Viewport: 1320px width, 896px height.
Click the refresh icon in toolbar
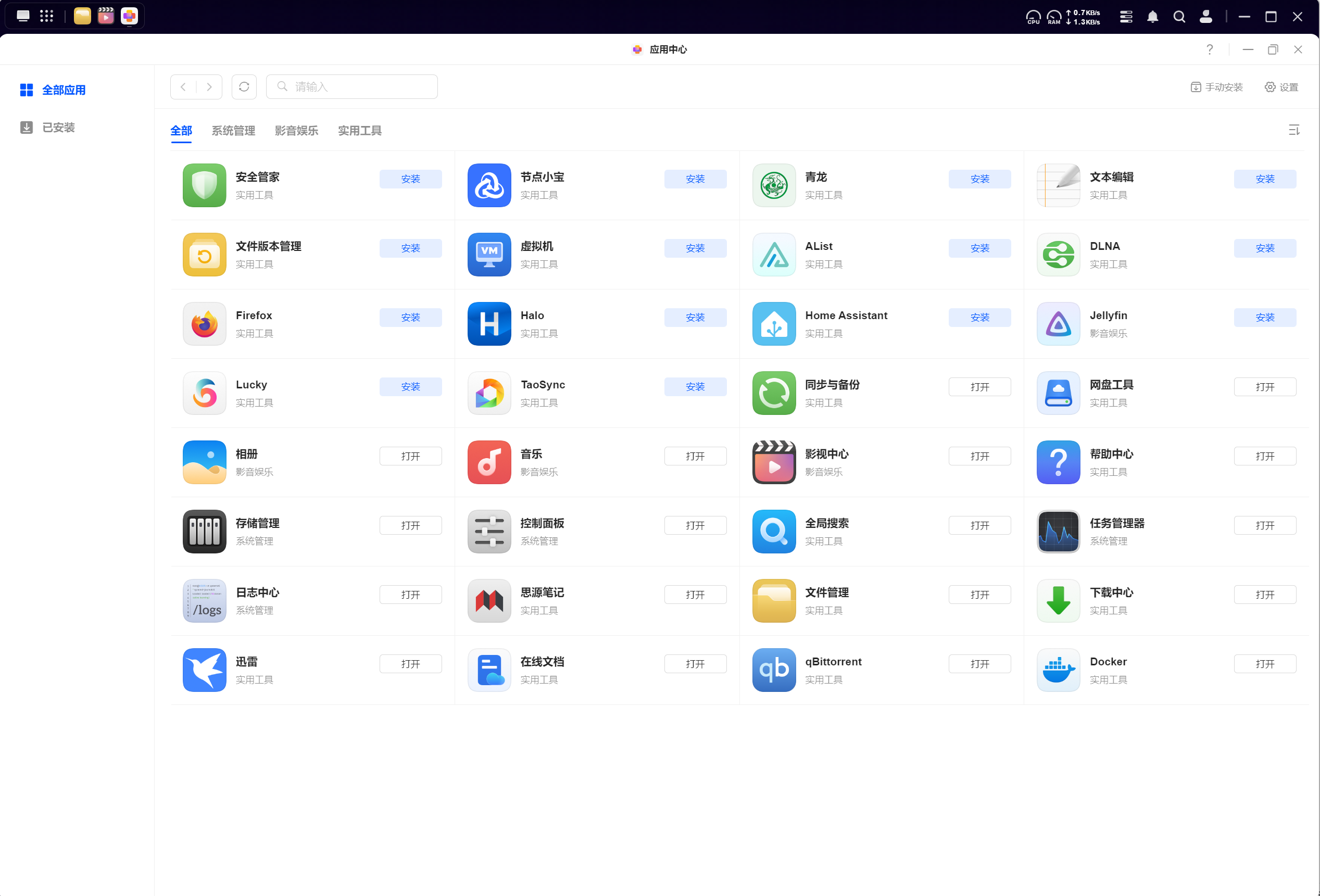click(x=244, y=87)
